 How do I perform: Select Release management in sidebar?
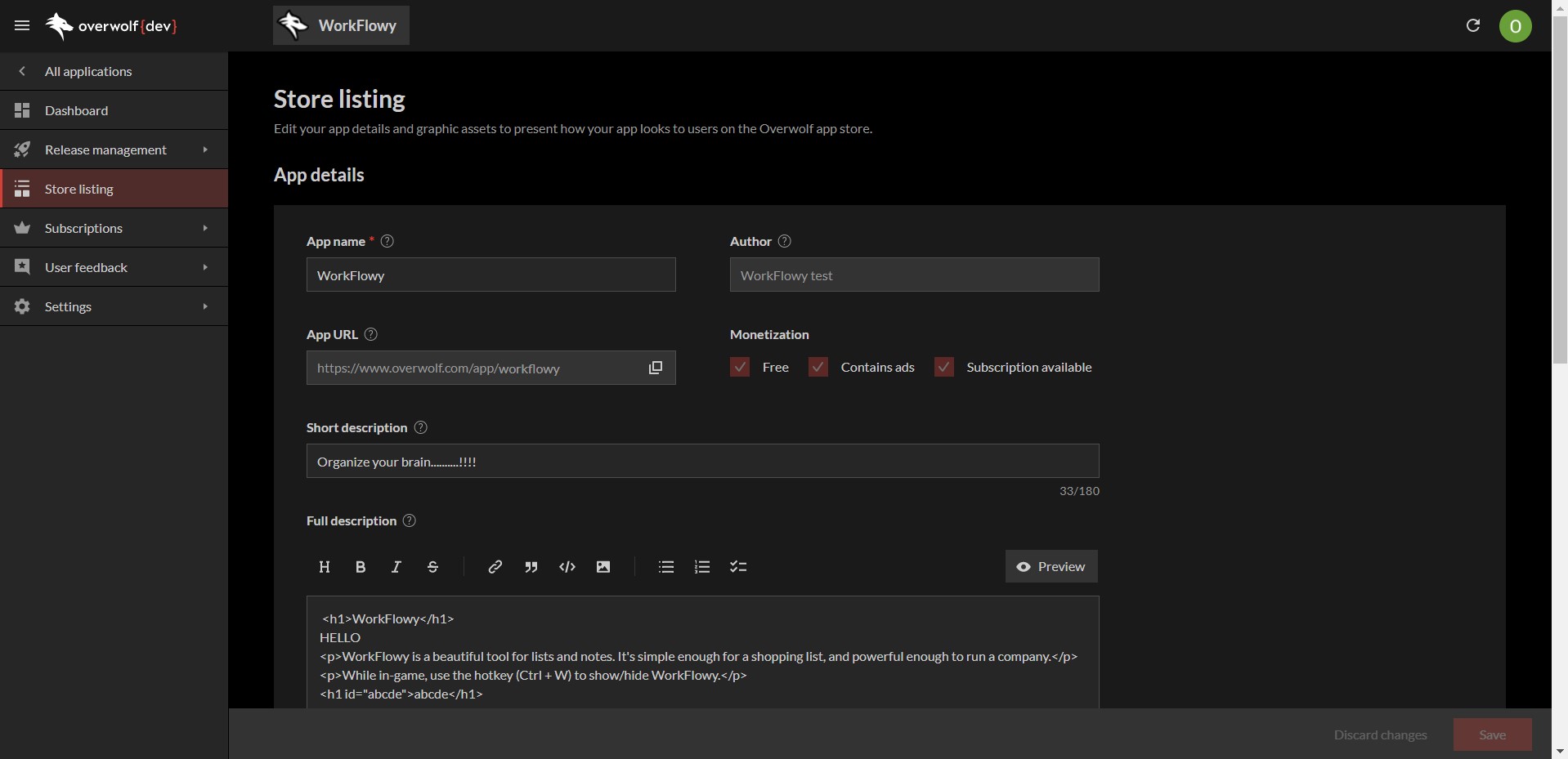(x=114, y=150)
